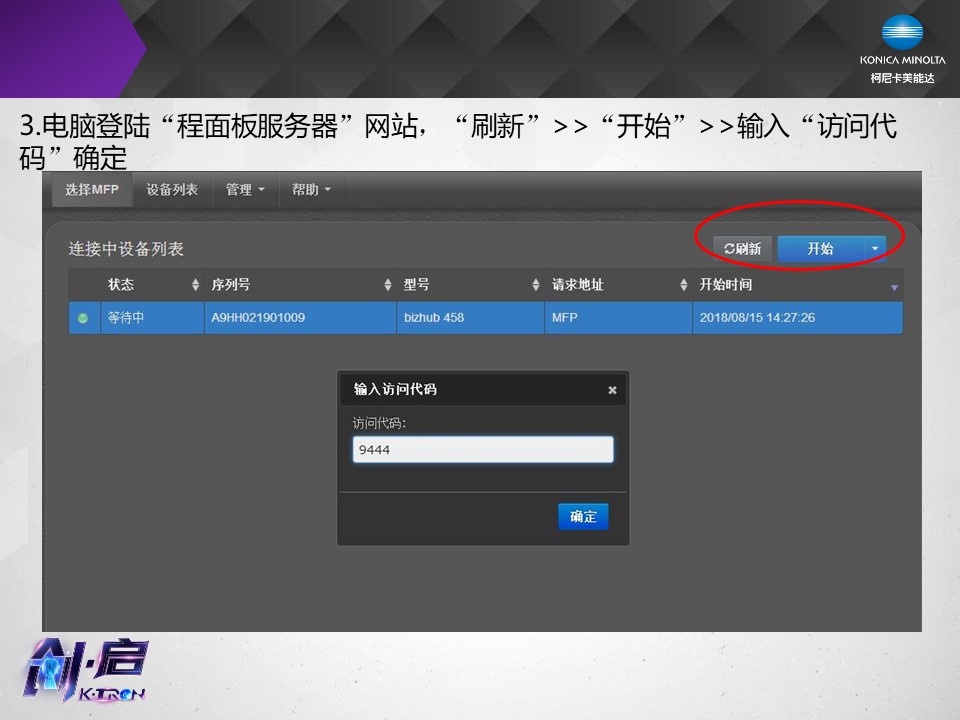Select the serial number A9HH021901009 cell
This screenshot has width=960, height=720.
tap(258, 318)
